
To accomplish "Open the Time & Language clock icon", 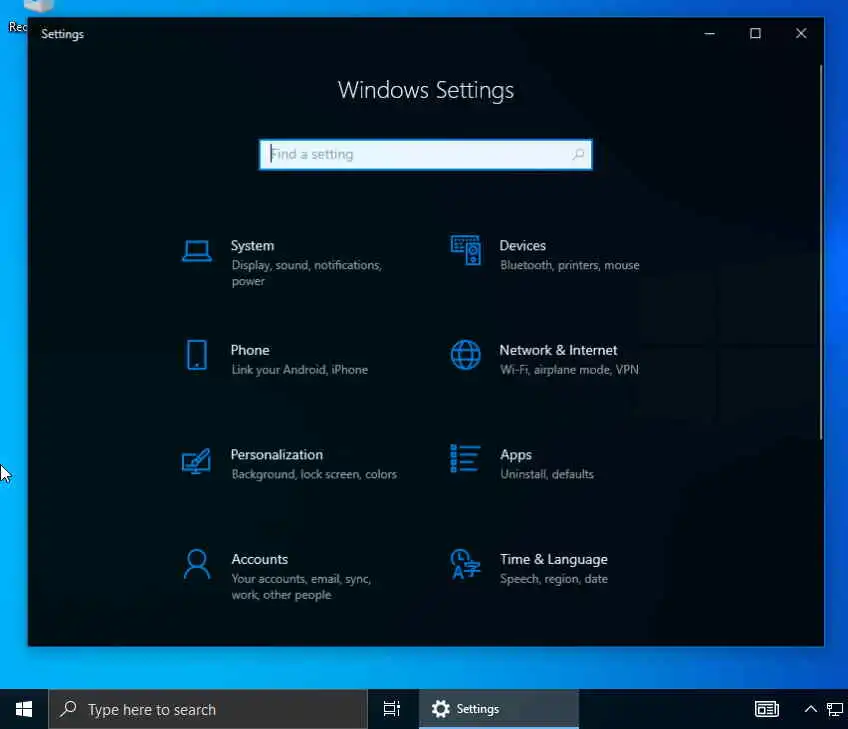I will 465,564.
